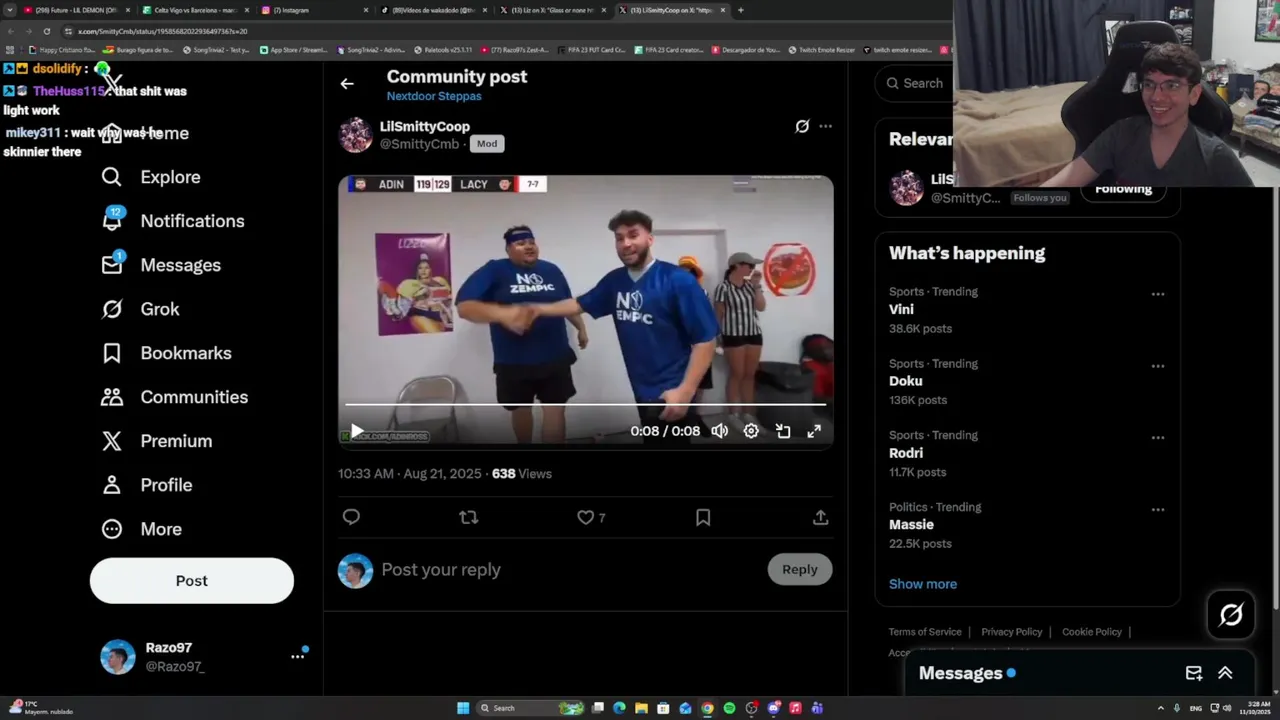Image resolution: width=1280 pixels, height=720 pixels.
Task: Click Following button in Relevant people
Action: [1123, 189]
